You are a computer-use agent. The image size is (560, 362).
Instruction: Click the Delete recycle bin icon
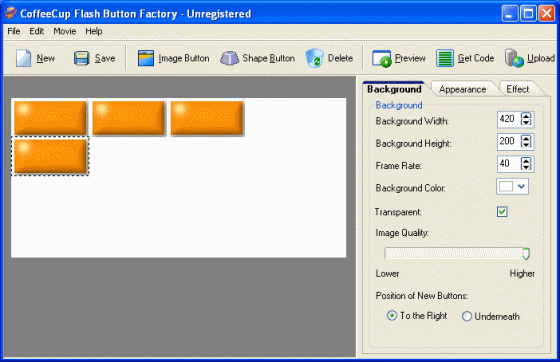(x=315, y=58)
